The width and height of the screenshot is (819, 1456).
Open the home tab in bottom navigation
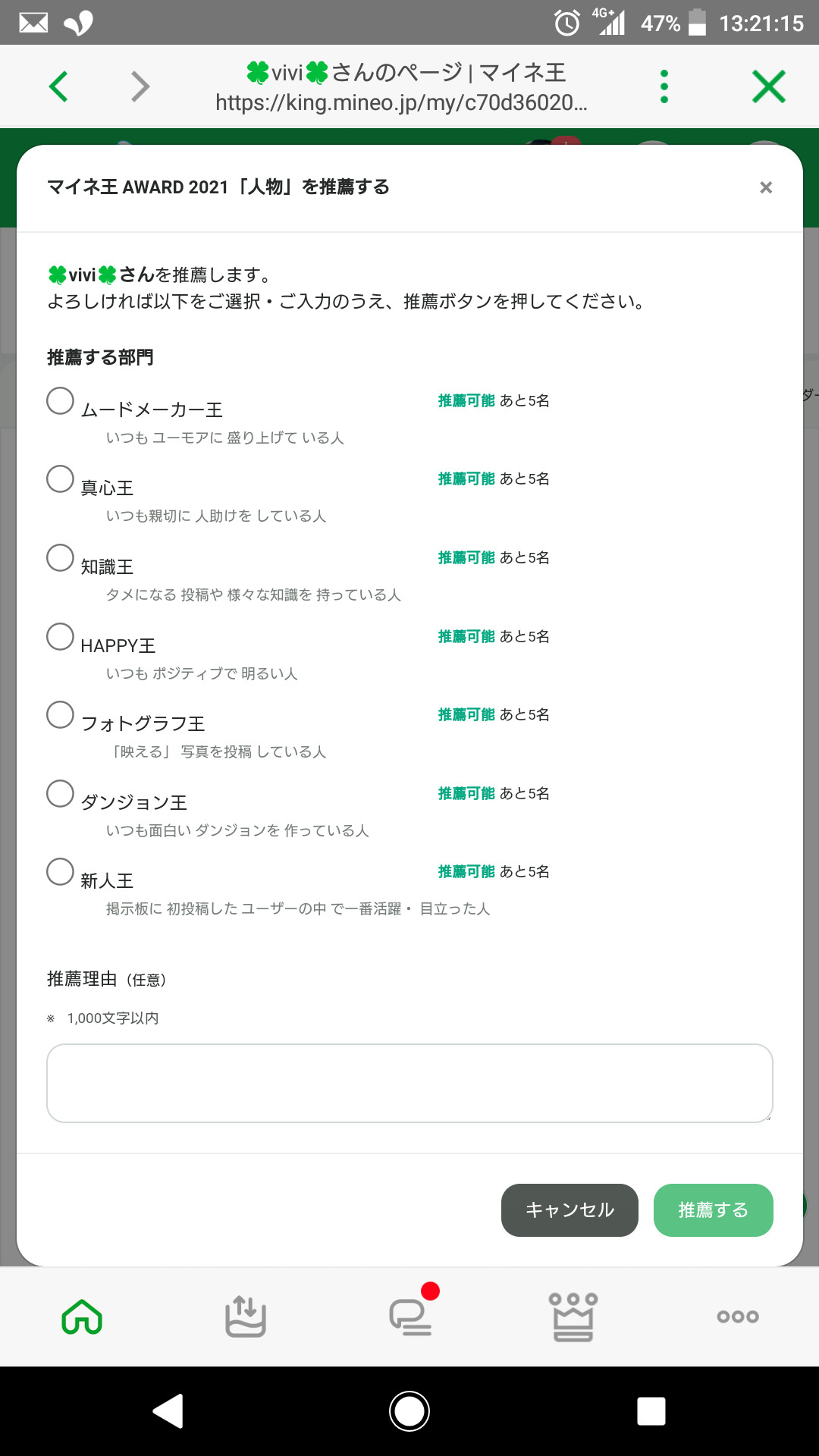coord(82,1317)
